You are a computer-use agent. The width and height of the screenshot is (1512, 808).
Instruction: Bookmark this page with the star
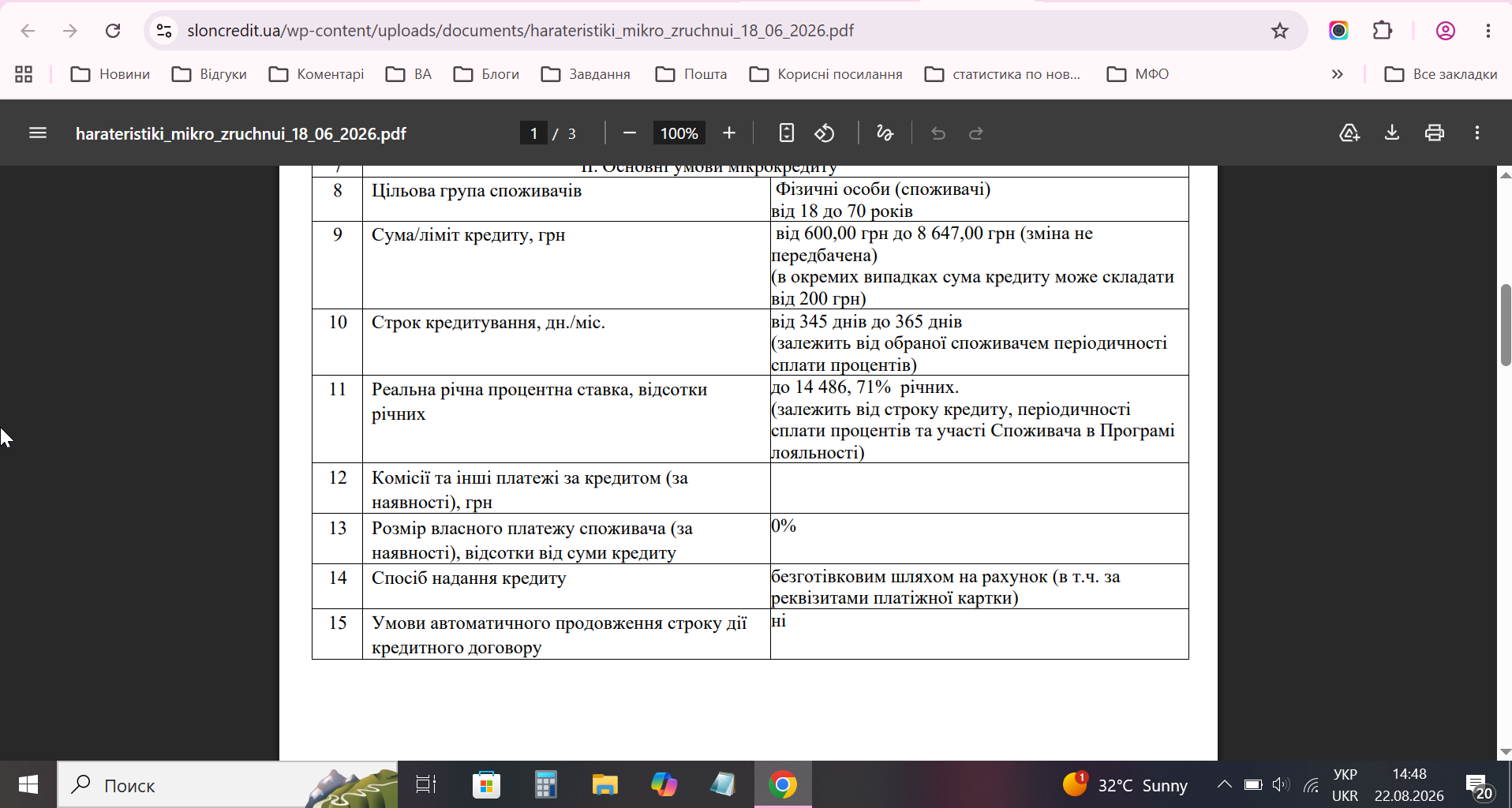coord(1280,31)
